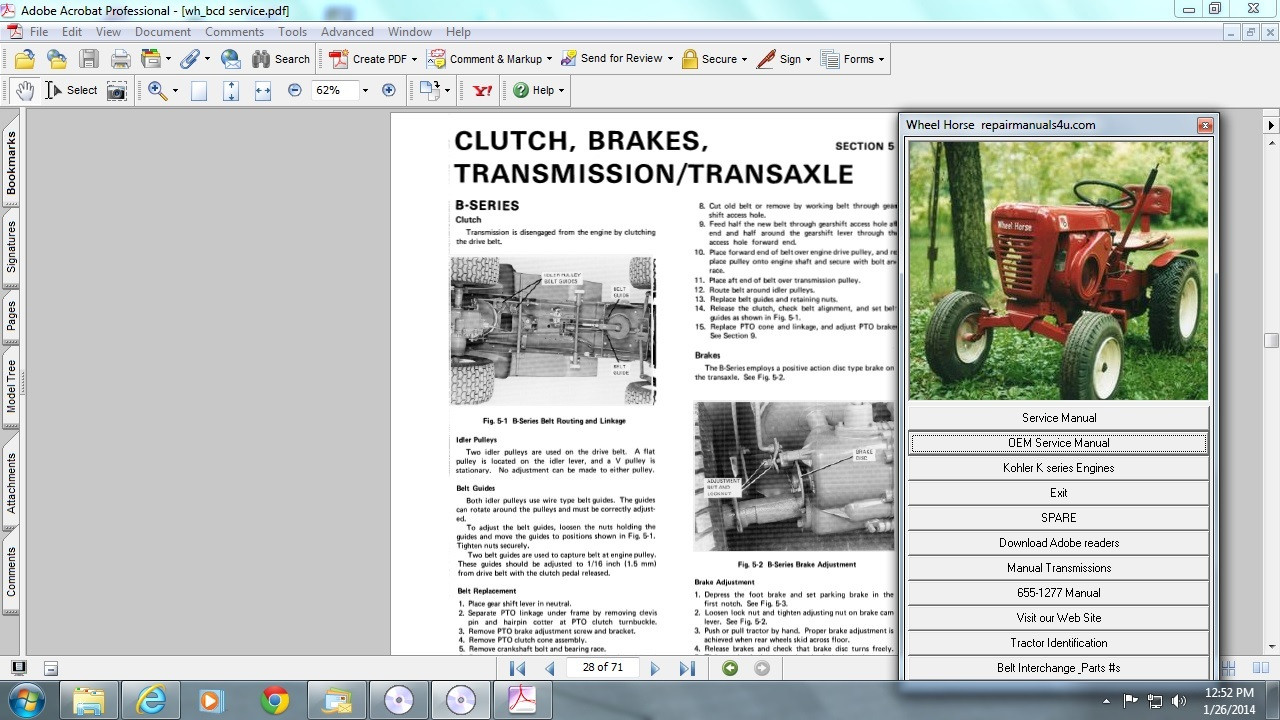Click the rotate pages view icon
Viewport: 1280px width, 720px height.
click(x=429, y=90)
